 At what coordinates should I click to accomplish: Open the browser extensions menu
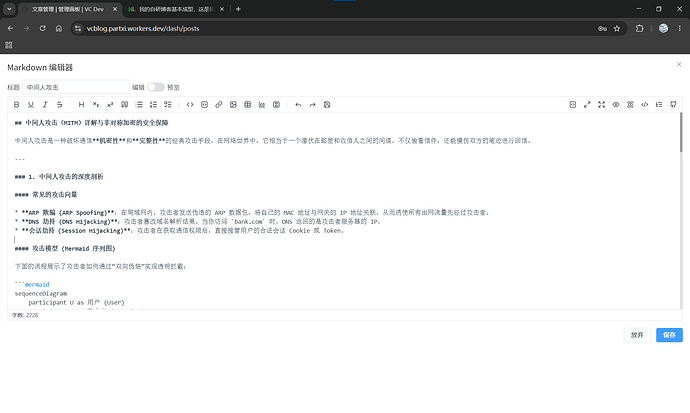(639, 28)
